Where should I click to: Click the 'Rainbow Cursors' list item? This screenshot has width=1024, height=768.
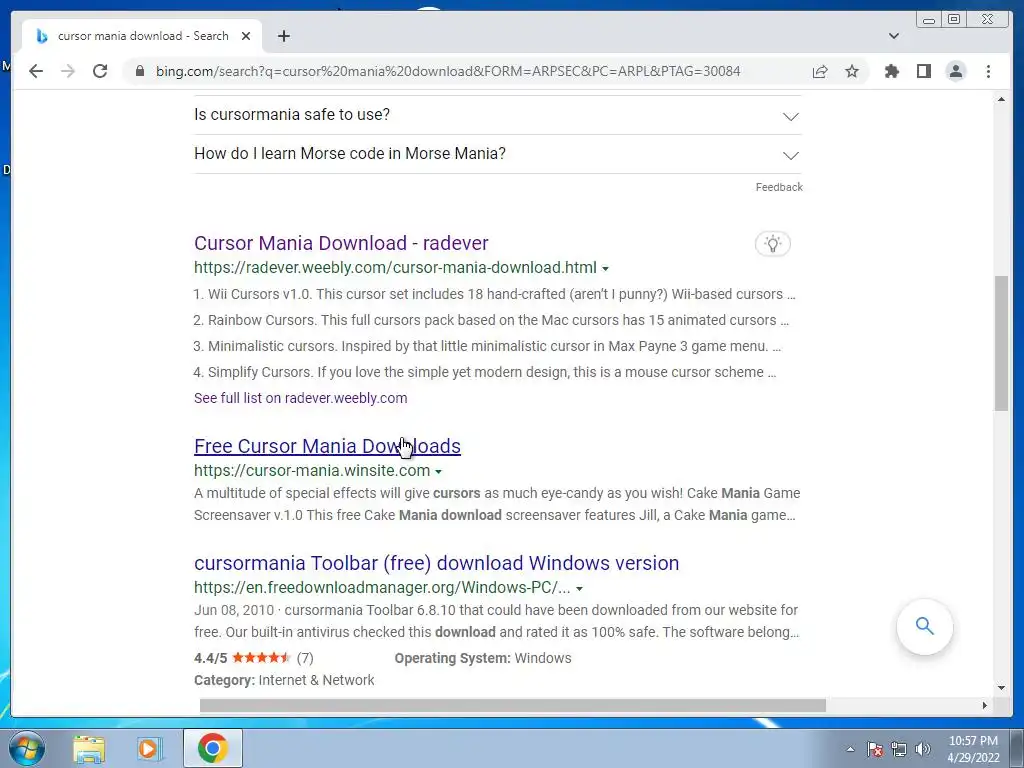491,321
